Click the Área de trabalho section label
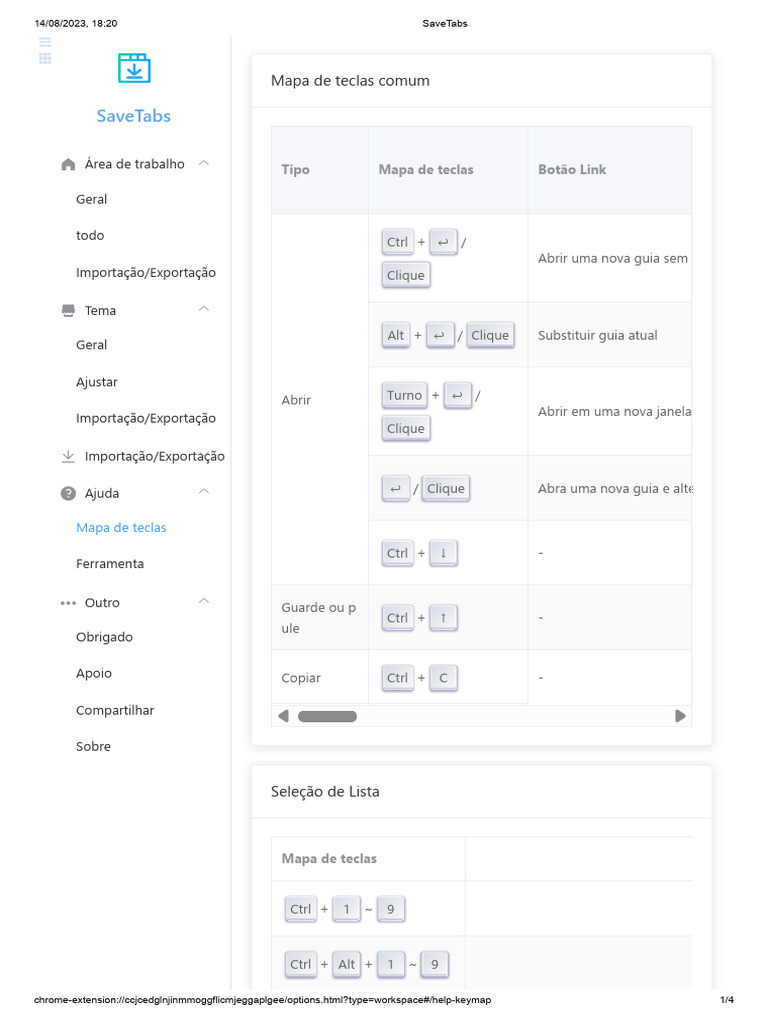 (x=135, y=164)
